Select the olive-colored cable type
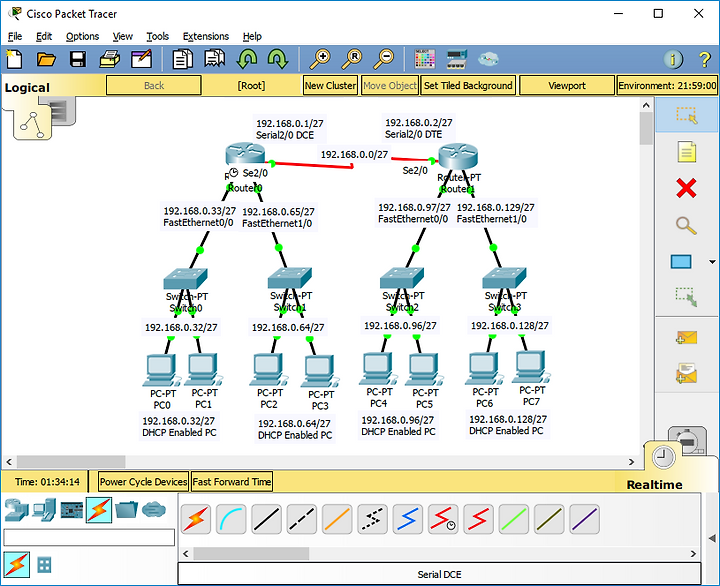The width and height of the screenshot is (720, 586). coord(549,519)
